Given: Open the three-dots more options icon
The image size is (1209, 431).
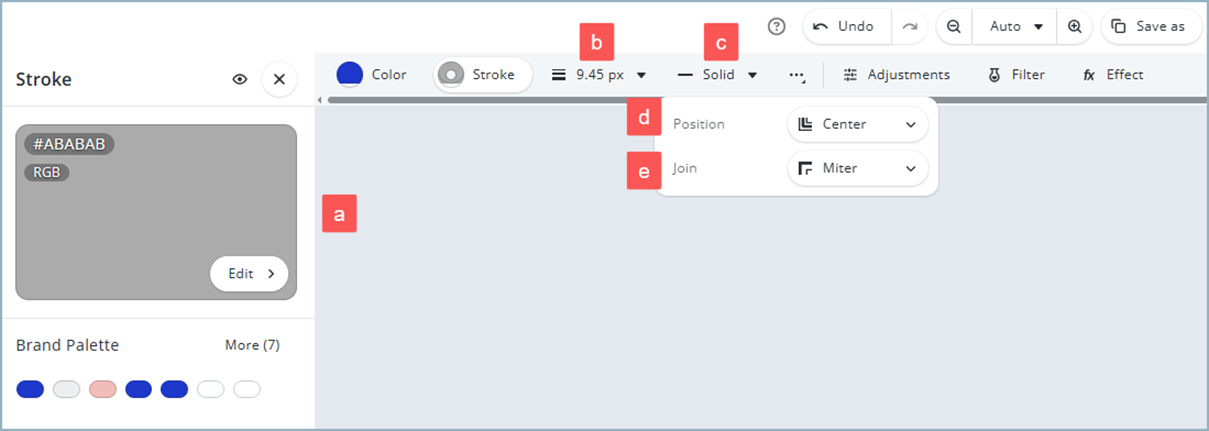Looking at the screenshot, I should point(797,75).
